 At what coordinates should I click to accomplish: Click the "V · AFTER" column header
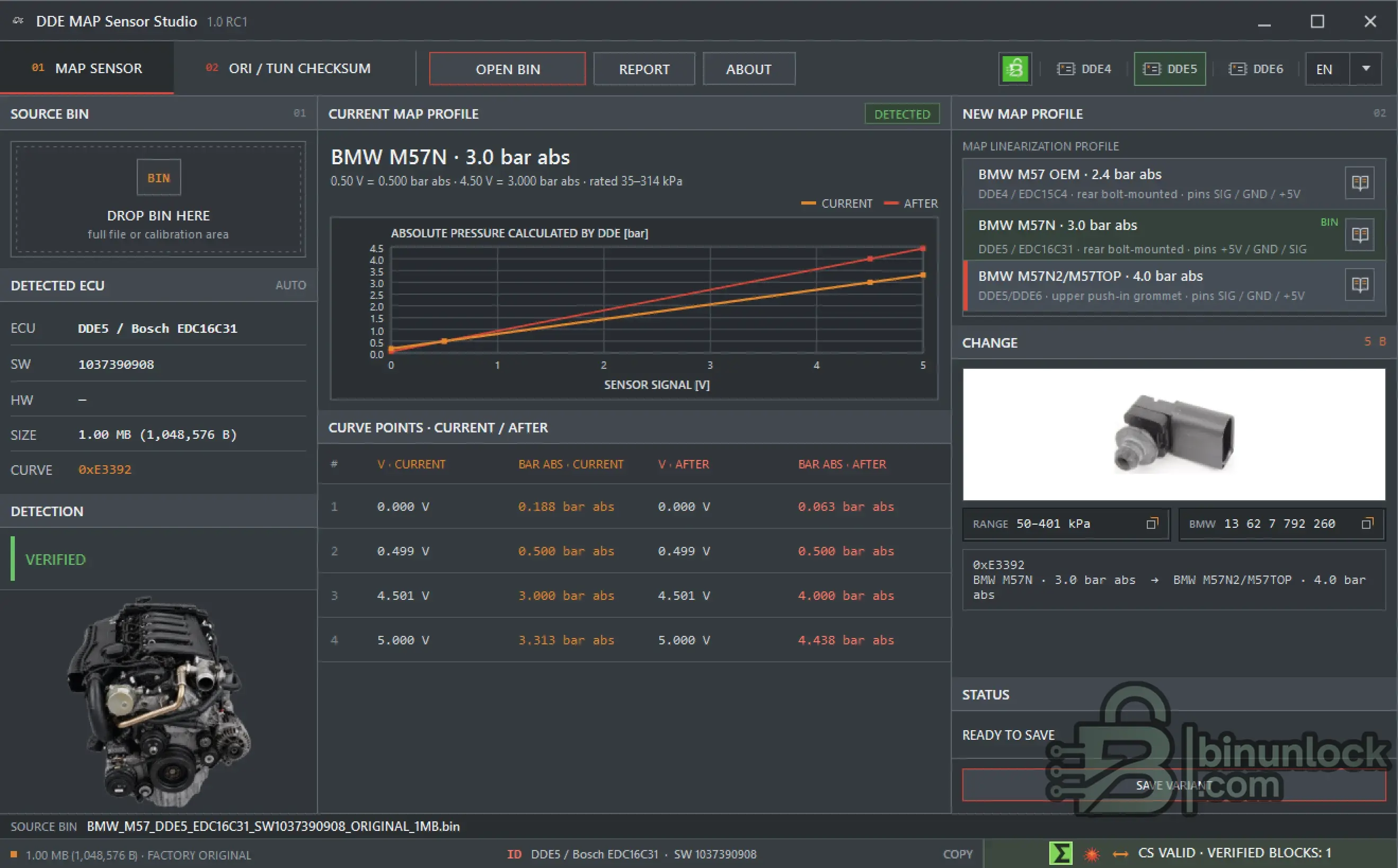[683, 464]
